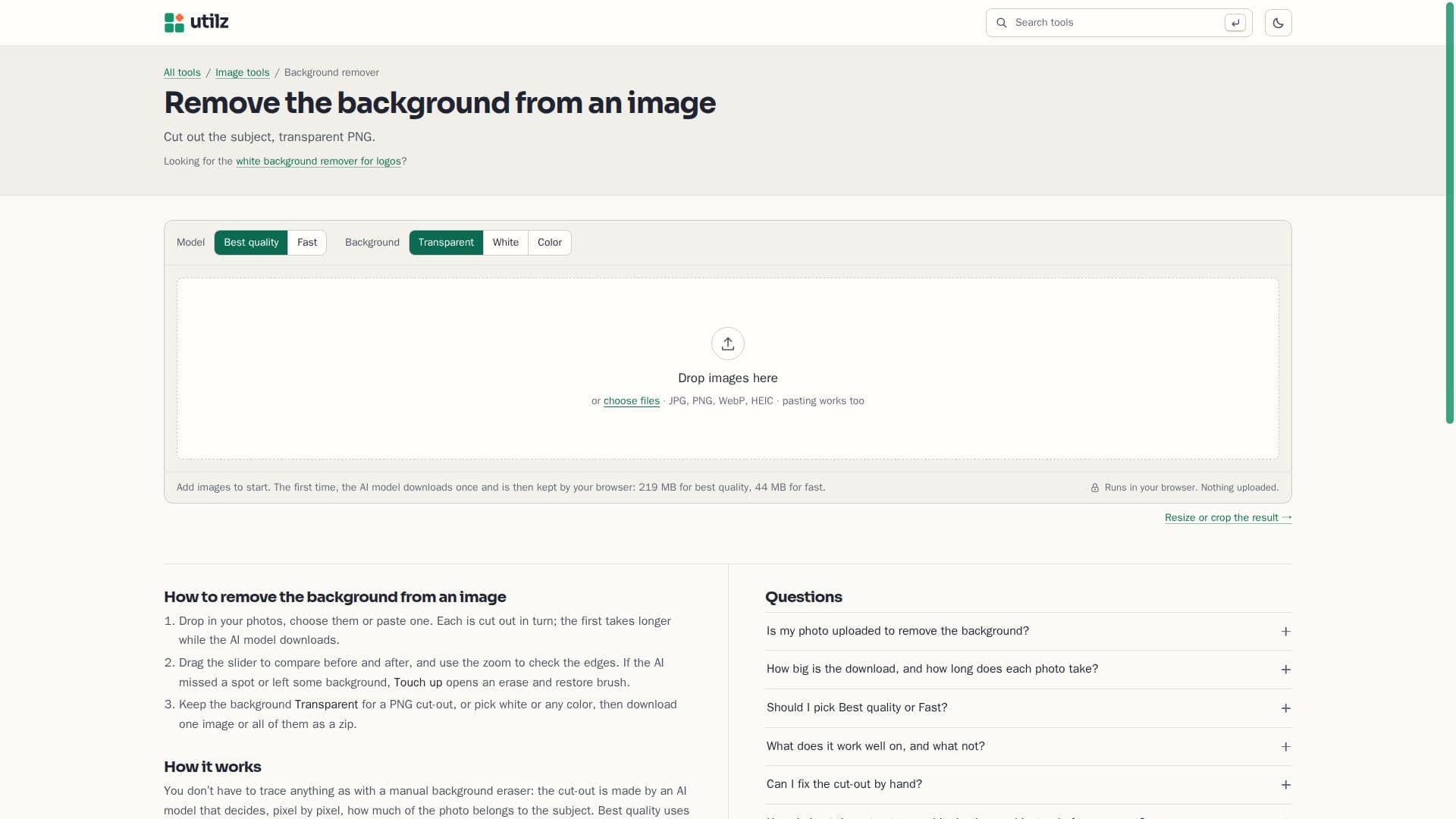Click 'How to remove the background from an image' heading
The height and width of the screenshot is (819, 1456).
point(334,597)
